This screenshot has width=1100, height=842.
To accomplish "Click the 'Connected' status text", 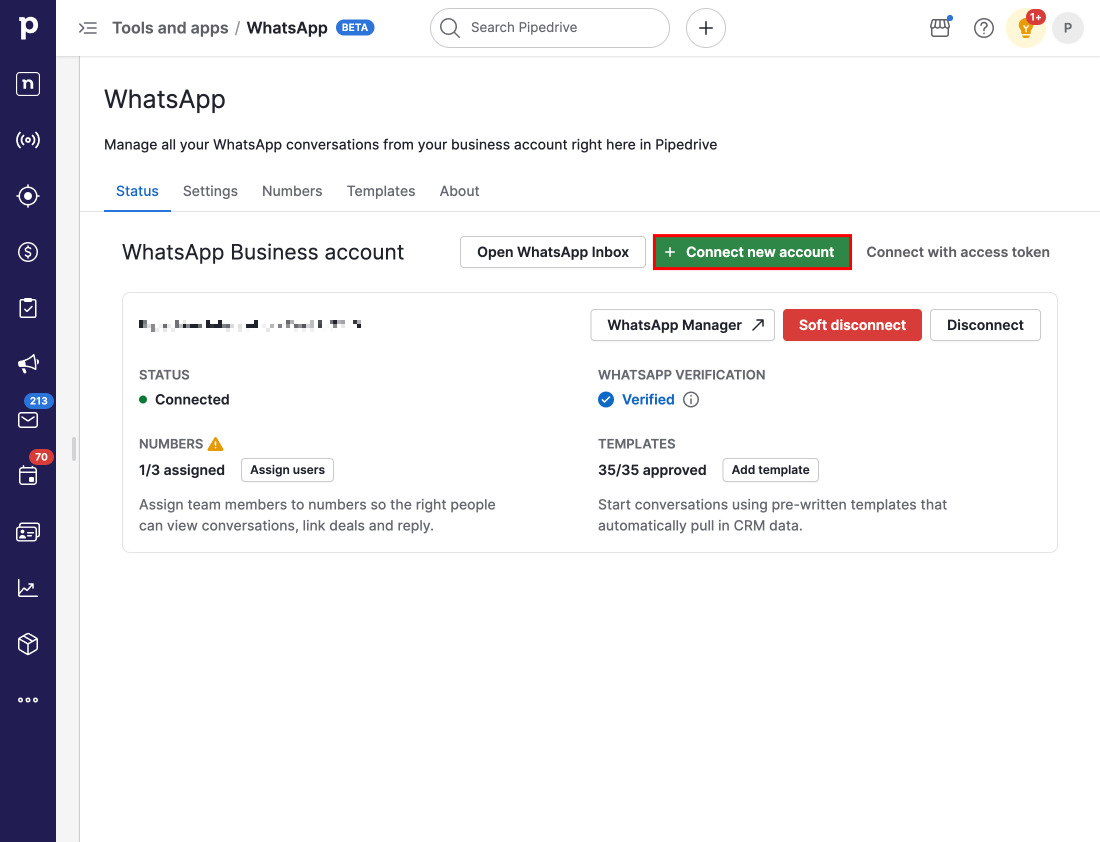I will 192,399.
